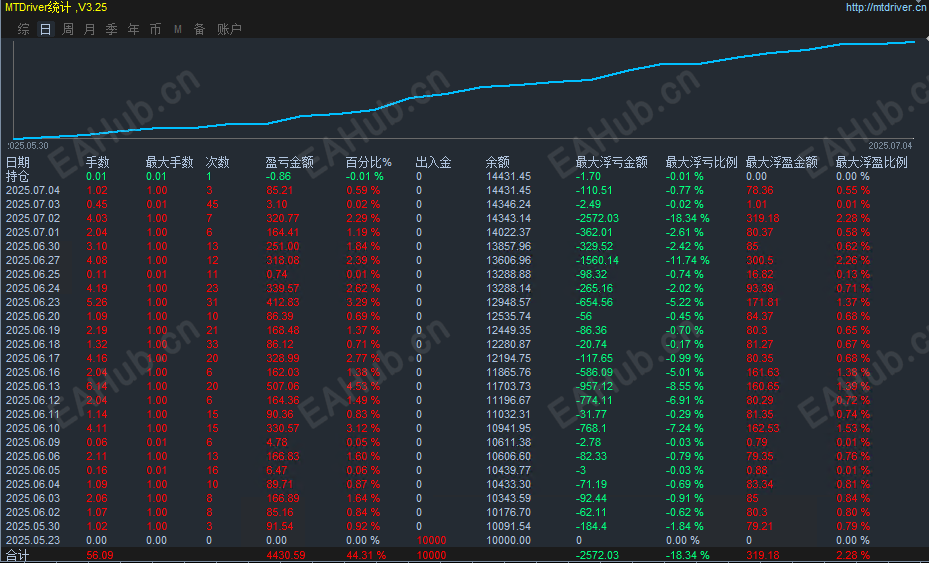Click the 最大浮盈比例 column header
Viewport: 929px width, 563px height.
(872, 162)
